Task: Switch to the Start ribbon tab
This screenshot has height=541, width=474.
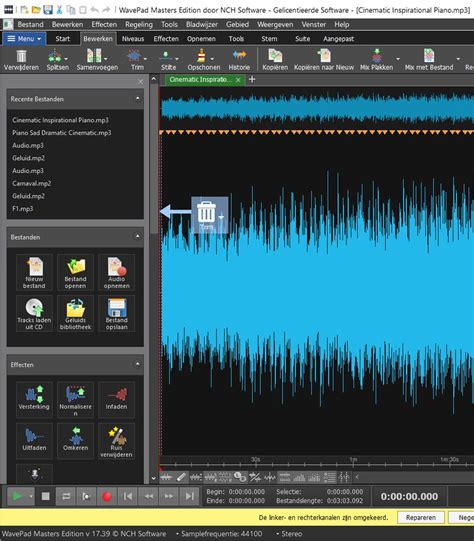Action: pyautogui.click(x=62, y=39)
